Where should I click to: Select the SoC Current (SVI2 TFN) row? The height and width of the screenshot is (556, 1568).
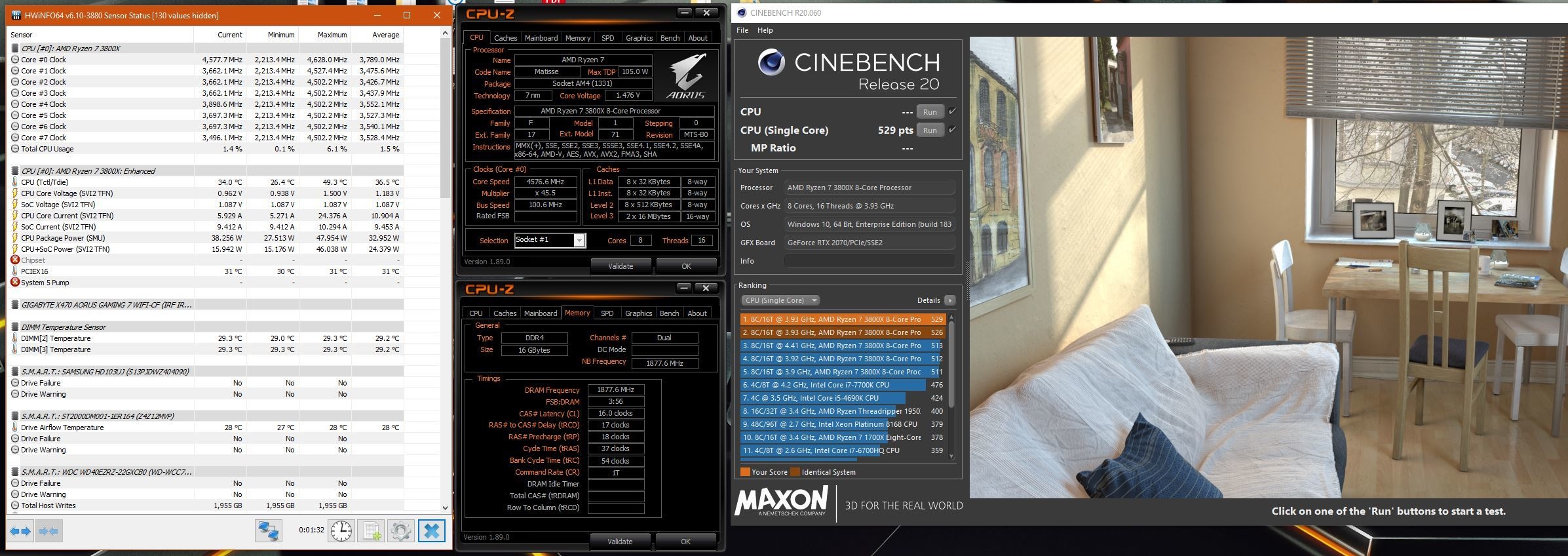pos(206,227)
